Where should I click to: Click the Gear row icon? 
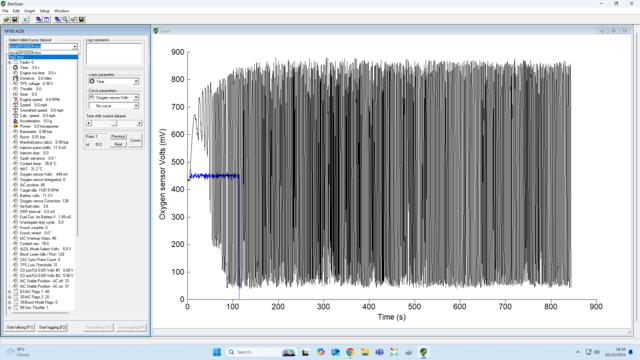(x=16, y=94)
